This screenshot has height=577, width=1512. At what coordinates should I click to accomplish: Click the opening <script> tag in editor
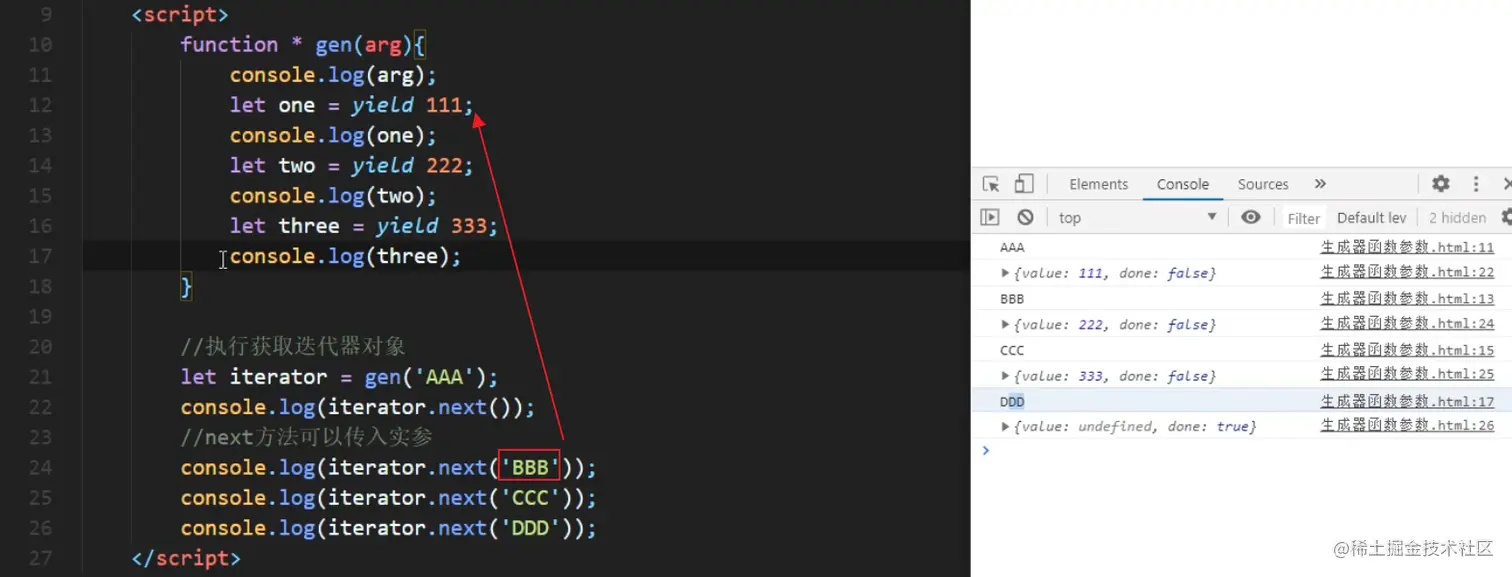180,15
